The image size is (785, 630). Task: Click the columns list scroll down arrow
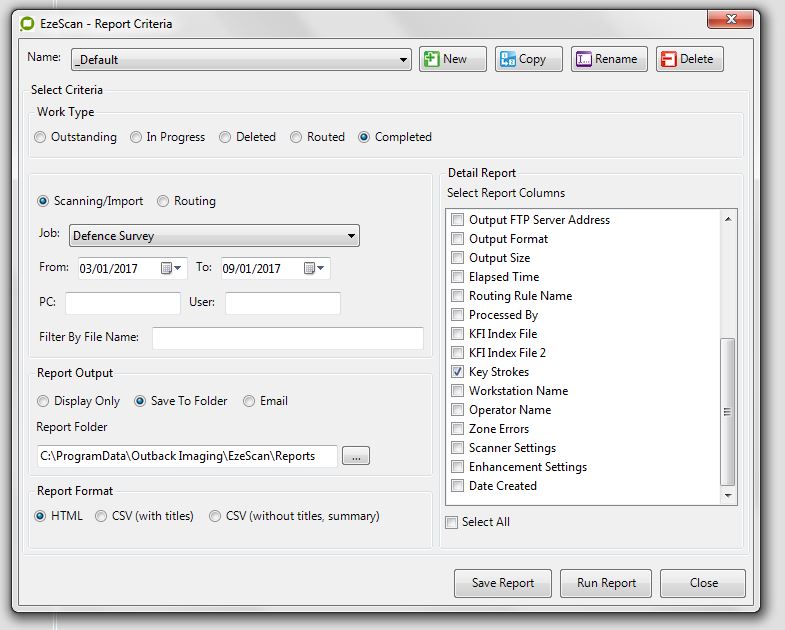(728, 495)
